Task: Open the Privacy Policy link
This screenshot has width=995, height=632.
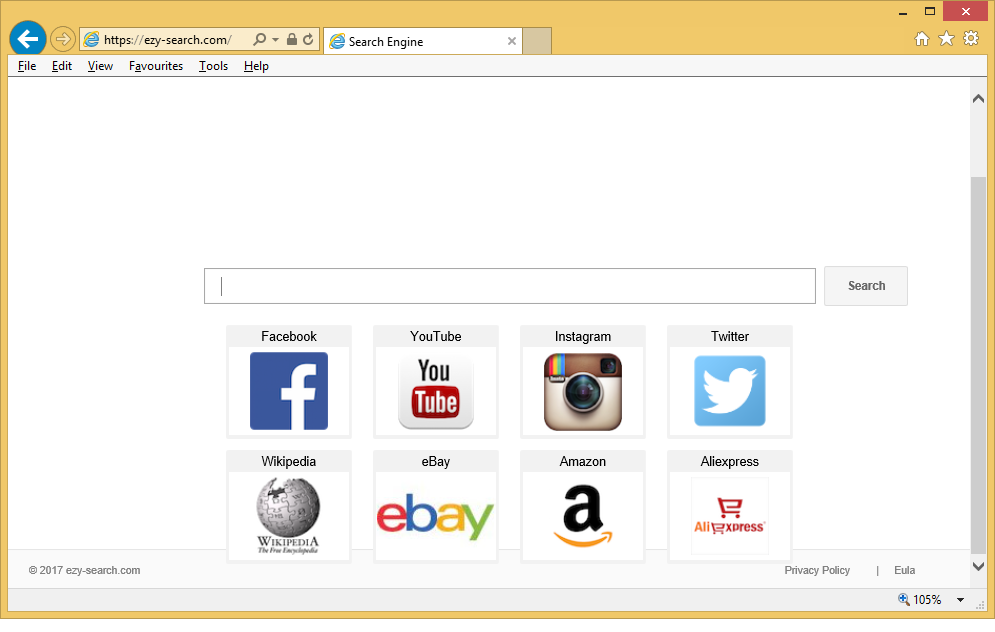Action: click(817, 570)
